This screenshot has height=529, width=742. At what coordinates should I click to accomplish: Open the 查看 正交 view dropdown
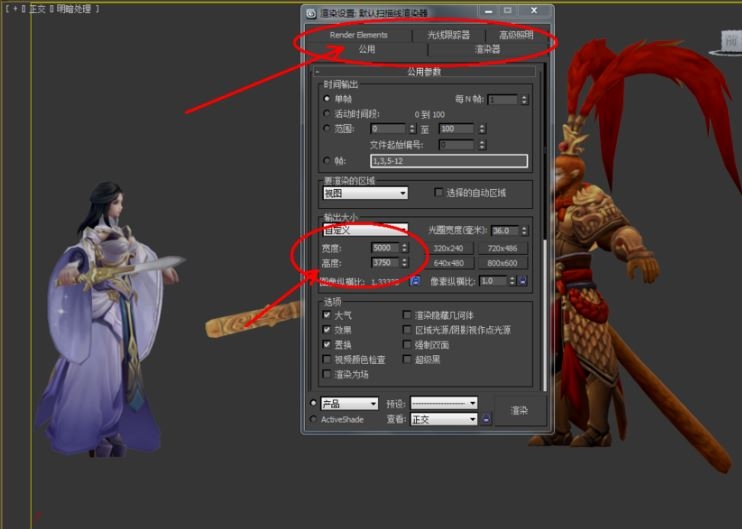444,419
